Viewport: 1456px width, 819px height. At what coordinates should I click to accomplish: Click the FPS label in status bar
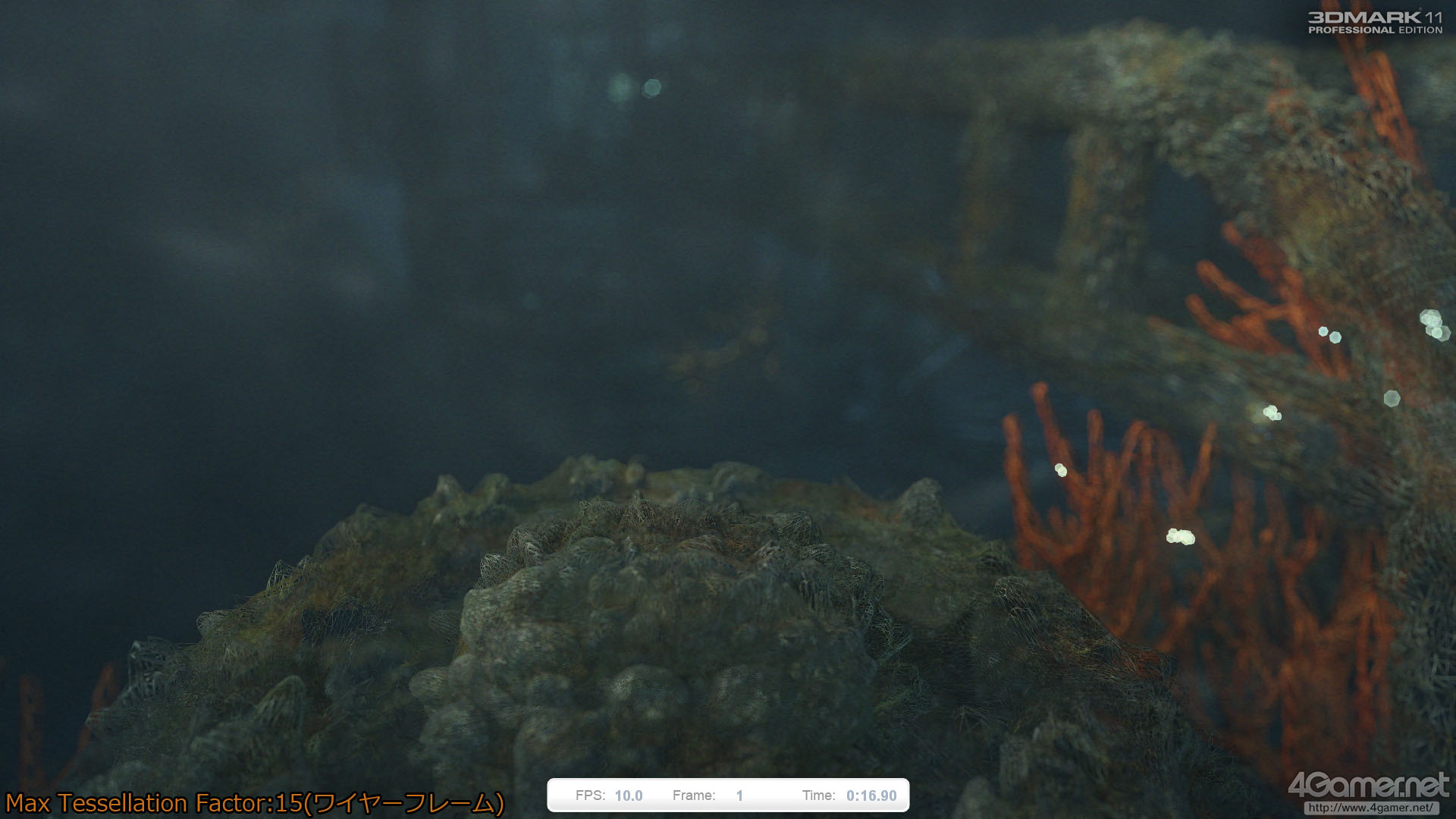(x=590, y=795)
